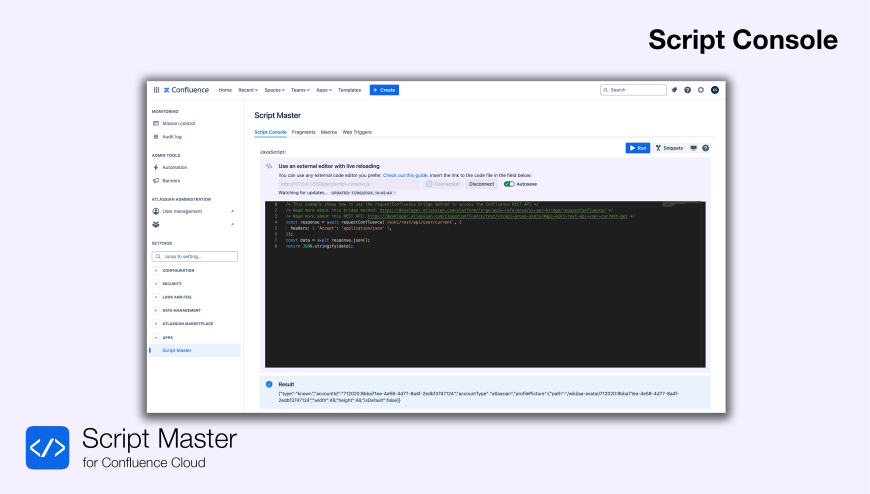Screen dimensions: 870x494
Task: Open Automation in admin tools
Action: tap(175, 167)
